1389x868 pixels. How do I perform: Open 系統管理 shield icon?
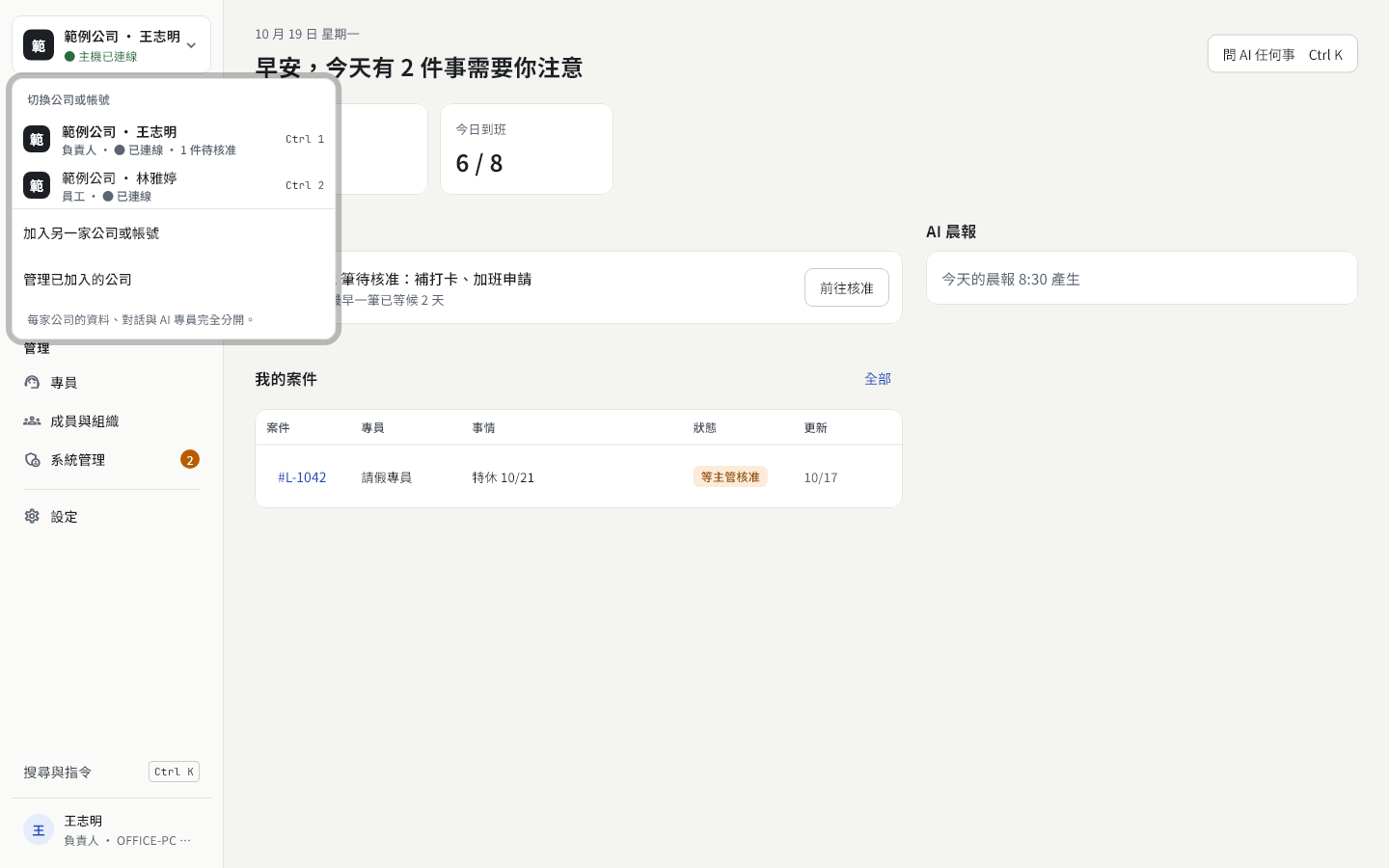32,460
